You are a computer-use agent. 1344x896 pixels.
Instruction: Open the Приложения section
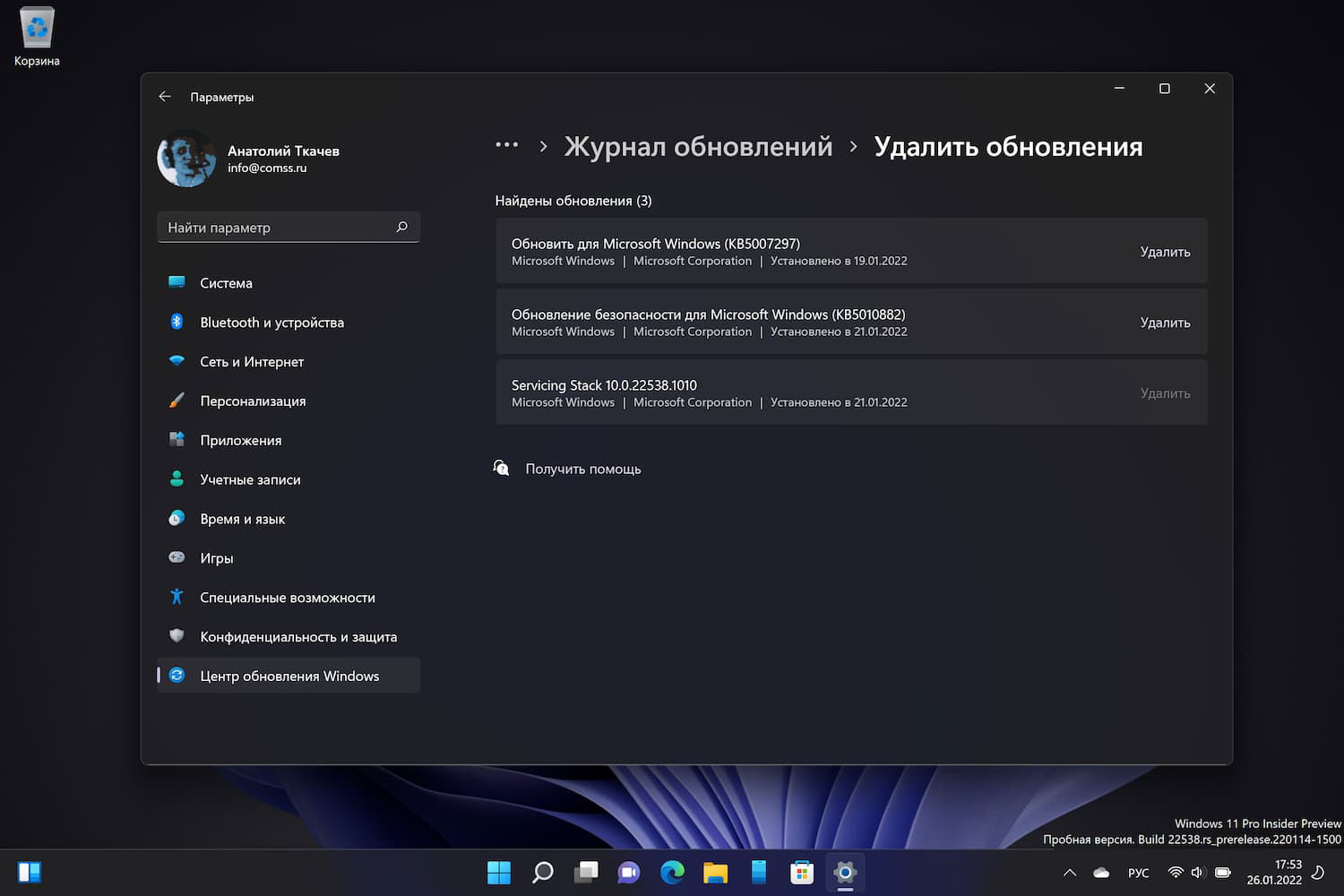point(289,441)
